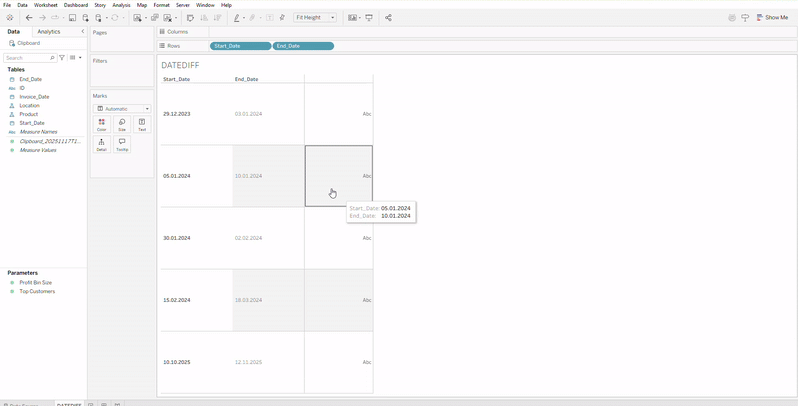Click the Presentation mode icon
Screen dimensions: 798x406
(369, 18)
